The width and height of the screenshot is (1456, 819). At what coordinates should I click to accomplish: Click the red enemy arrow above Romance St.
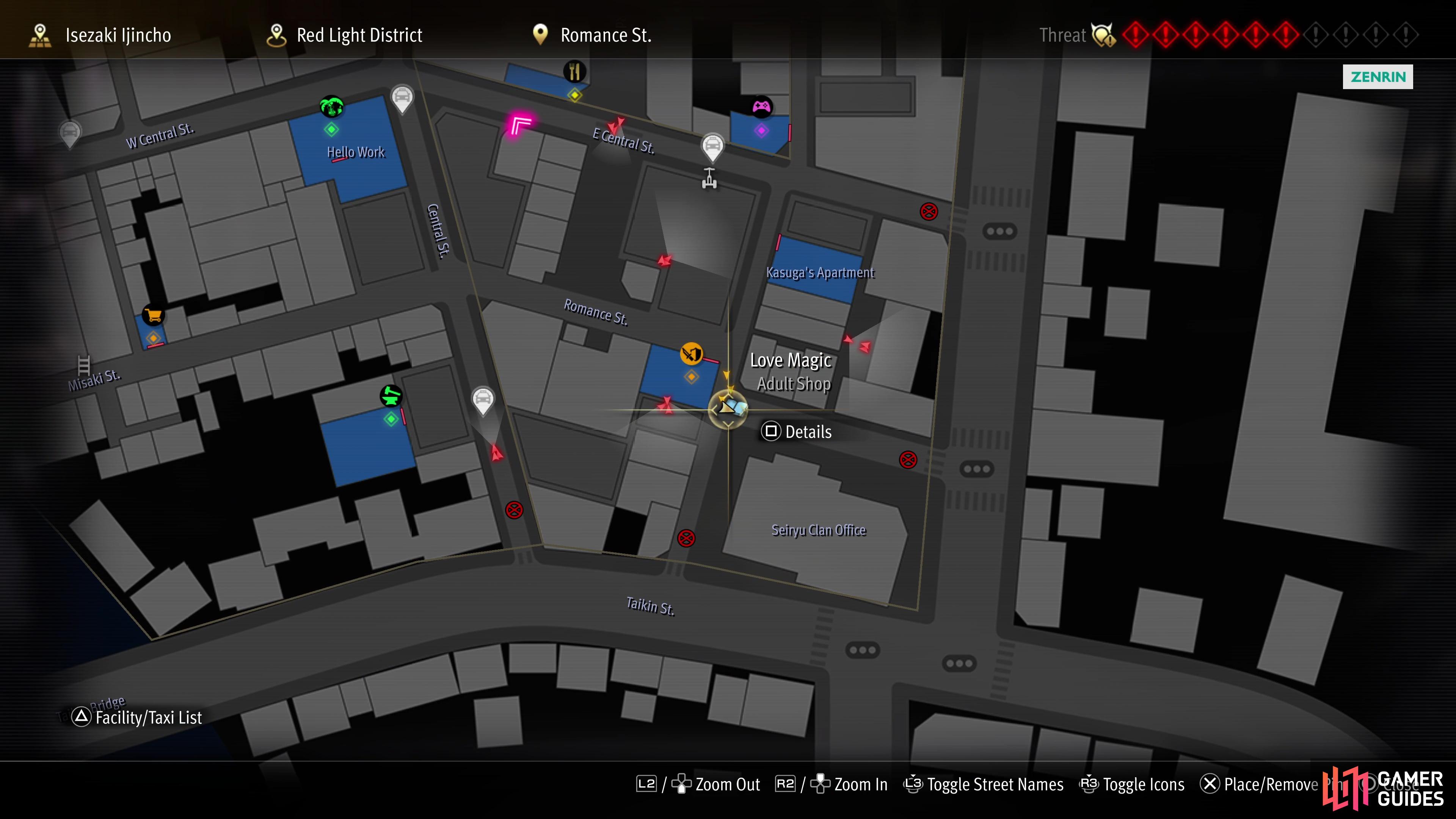pyautogui.click(x=665, y=260)
